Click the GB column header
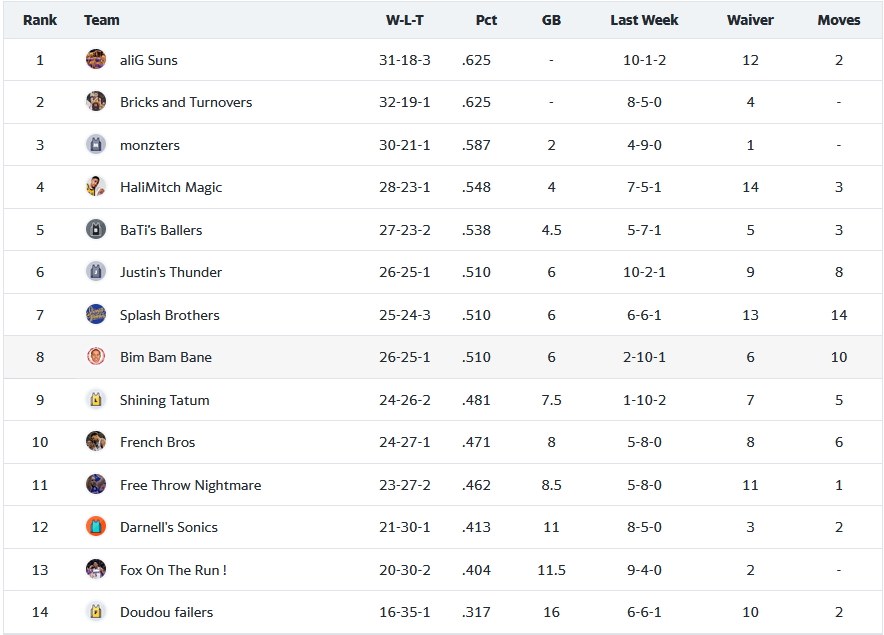 tap(551, 20)
